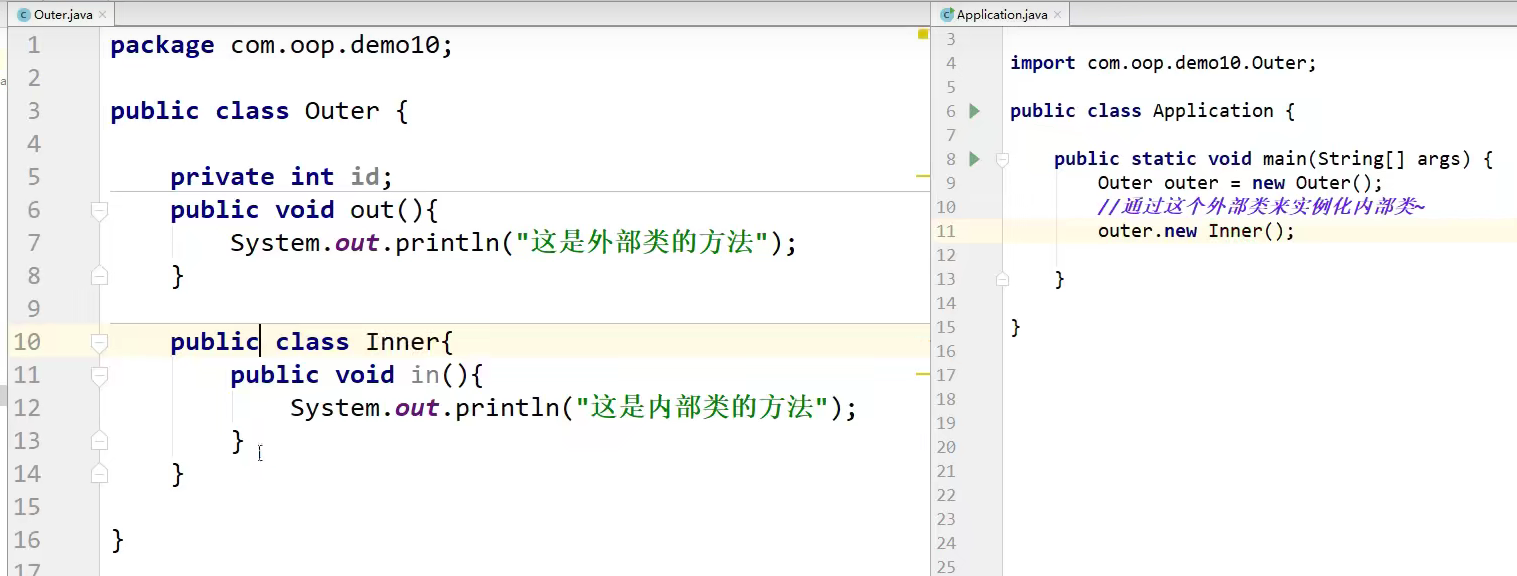
Task: Click the italic 'out' on line 7 of Outer.java
Action: coord(356,243)
